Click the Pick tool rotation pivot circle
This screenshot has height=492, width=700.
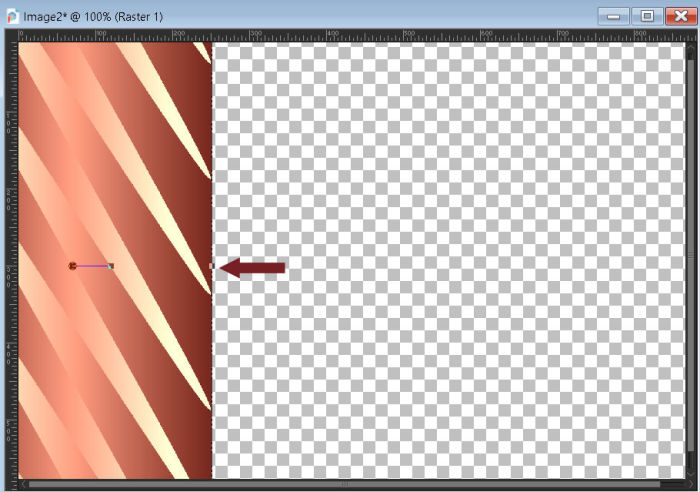coord(72,266)
